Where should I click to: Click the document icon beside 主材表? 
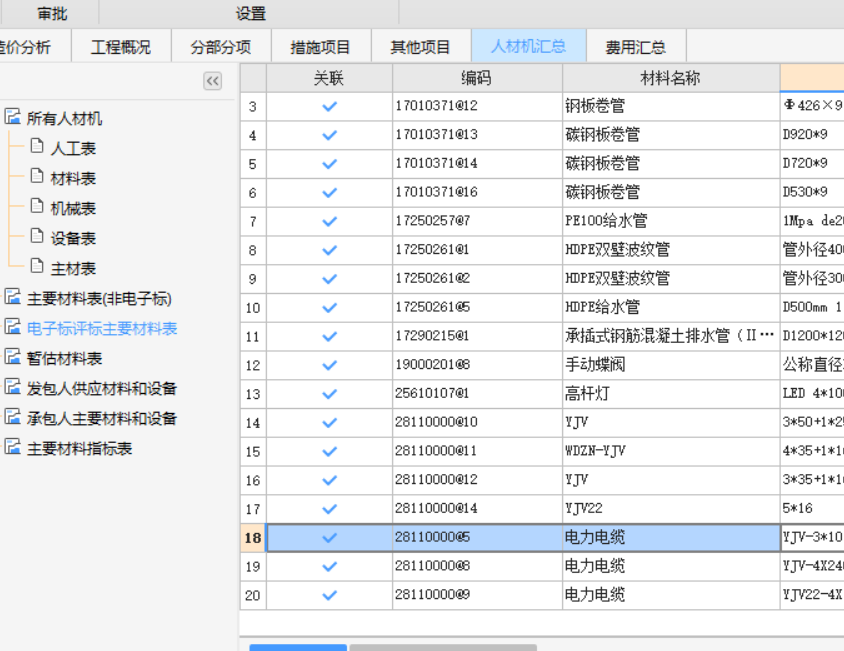pyautogui.click(x=37, y=266)
